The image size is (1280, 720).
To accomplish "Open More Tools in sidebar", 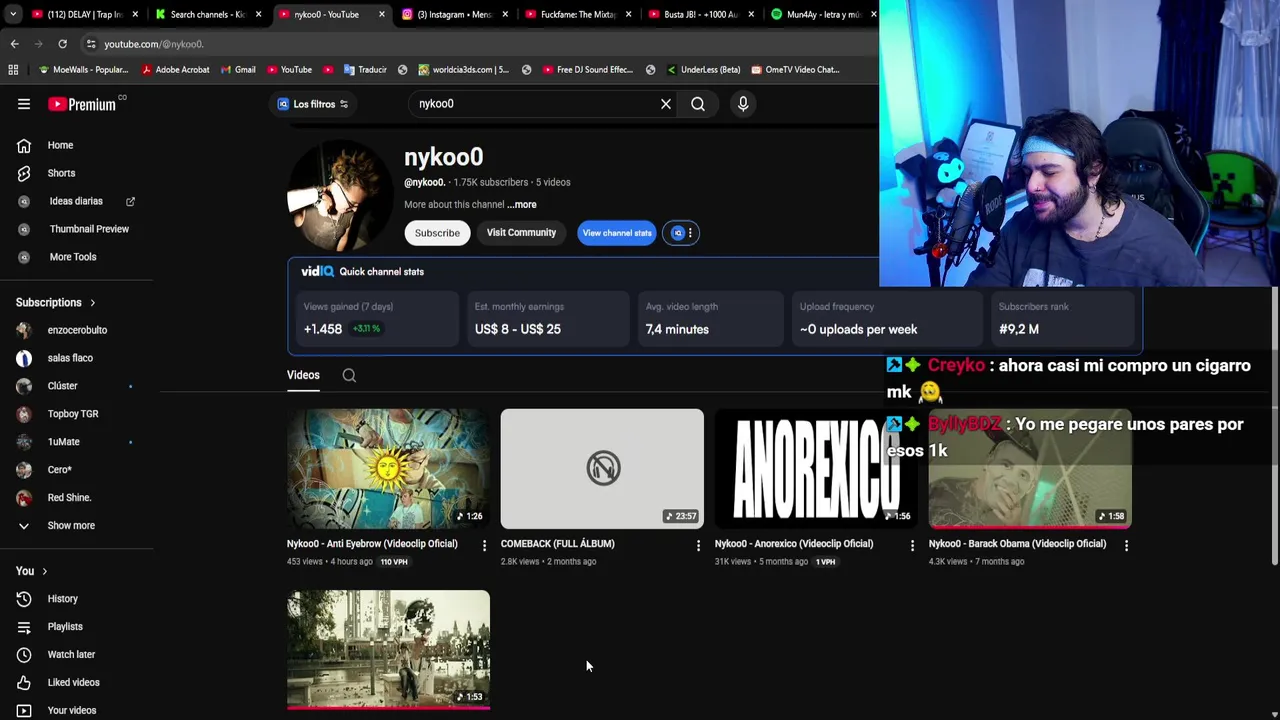I will click(x=73, y=257).
